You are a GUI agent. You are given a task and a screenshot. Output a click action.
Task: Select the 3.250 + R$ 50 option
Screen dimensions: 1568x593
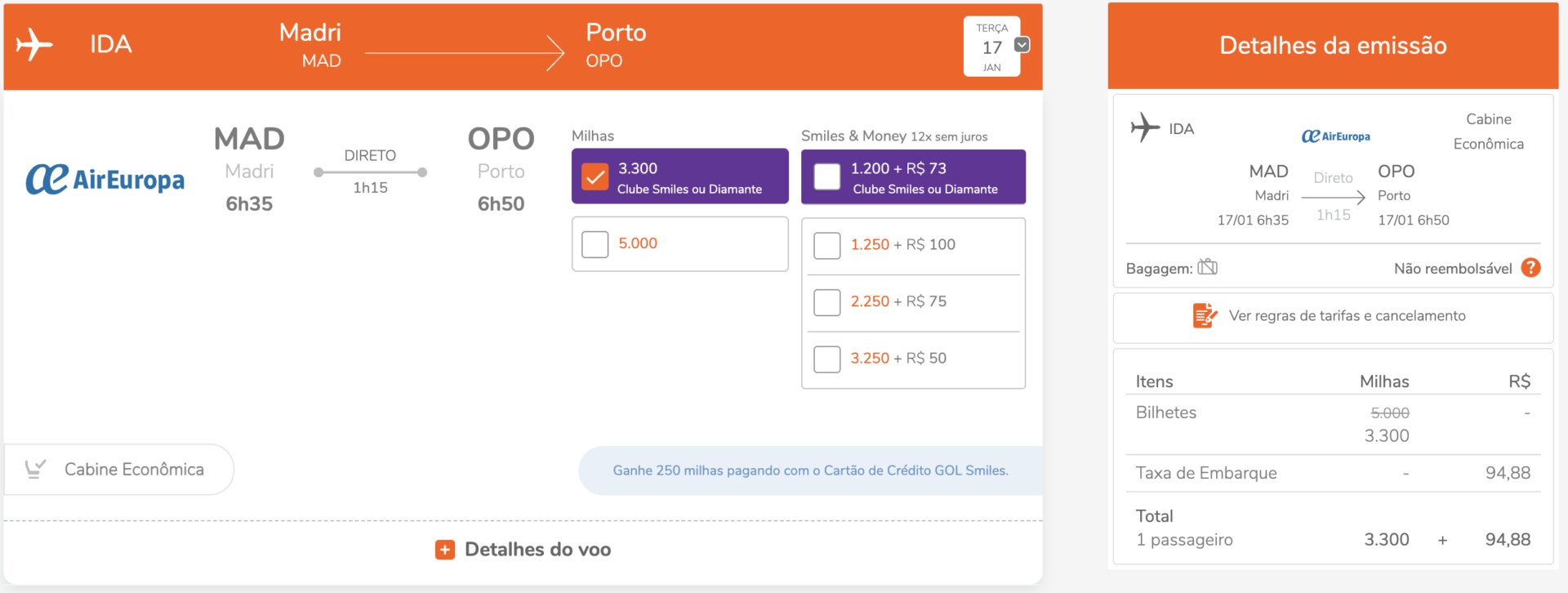click(x=827, y=359)
